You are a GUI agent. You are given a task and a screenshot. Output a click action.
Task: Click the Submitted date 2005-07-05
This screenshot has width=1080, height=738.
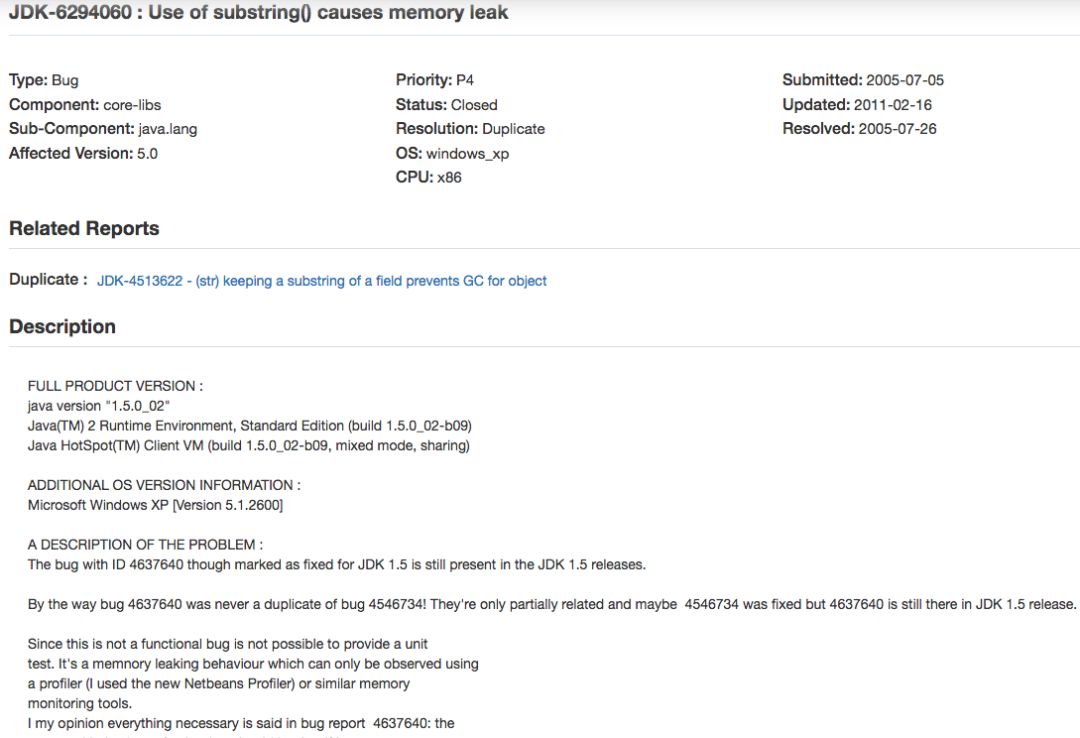click(x=905, y=80)
